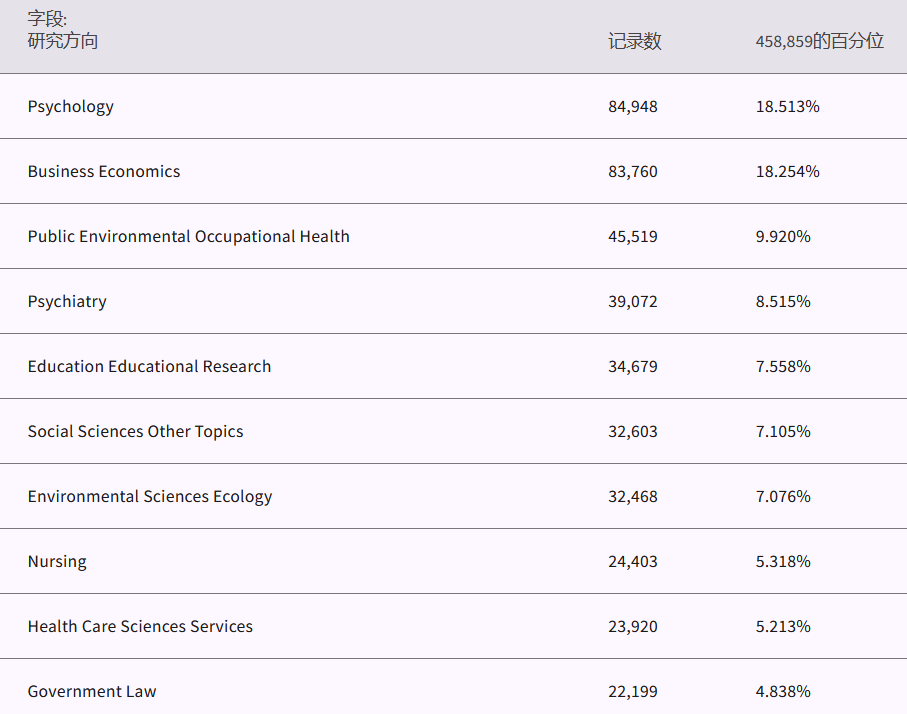
Task: Click Environmental Sciences Ecology row
Action: click(x=150, y=497)
